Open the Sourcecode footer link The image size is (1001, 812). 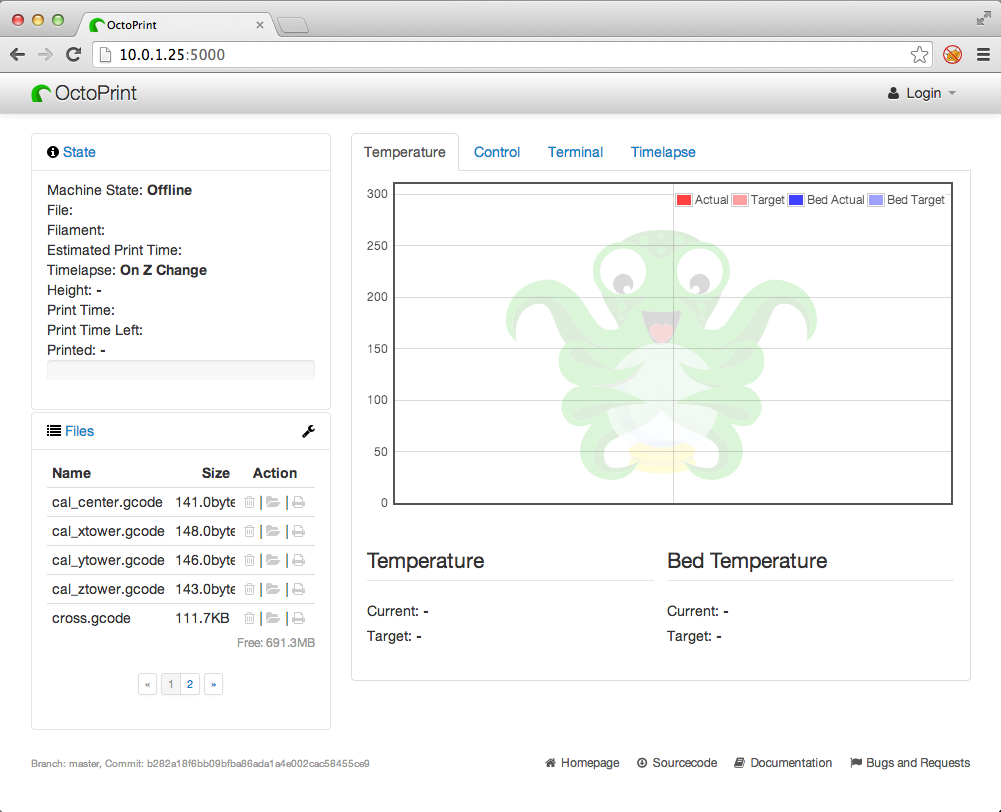click(x=677, y=763)
